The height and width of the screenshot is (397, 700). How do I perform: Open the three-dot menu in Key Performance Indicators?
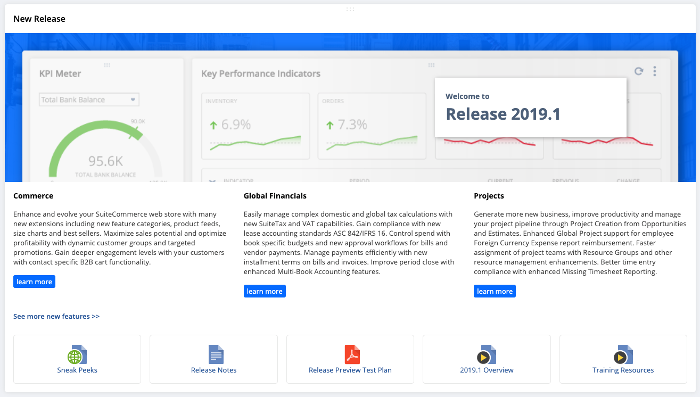(654, 71)
